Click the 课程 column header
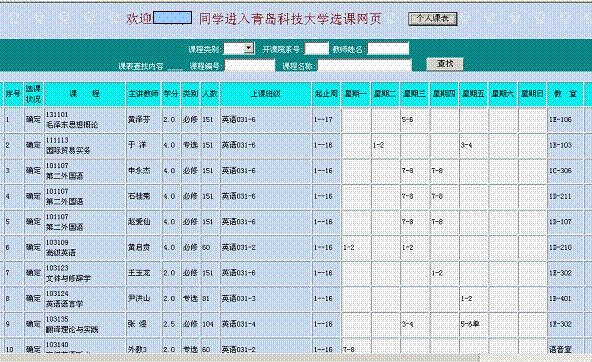592x362 pixels. [85, 94]
